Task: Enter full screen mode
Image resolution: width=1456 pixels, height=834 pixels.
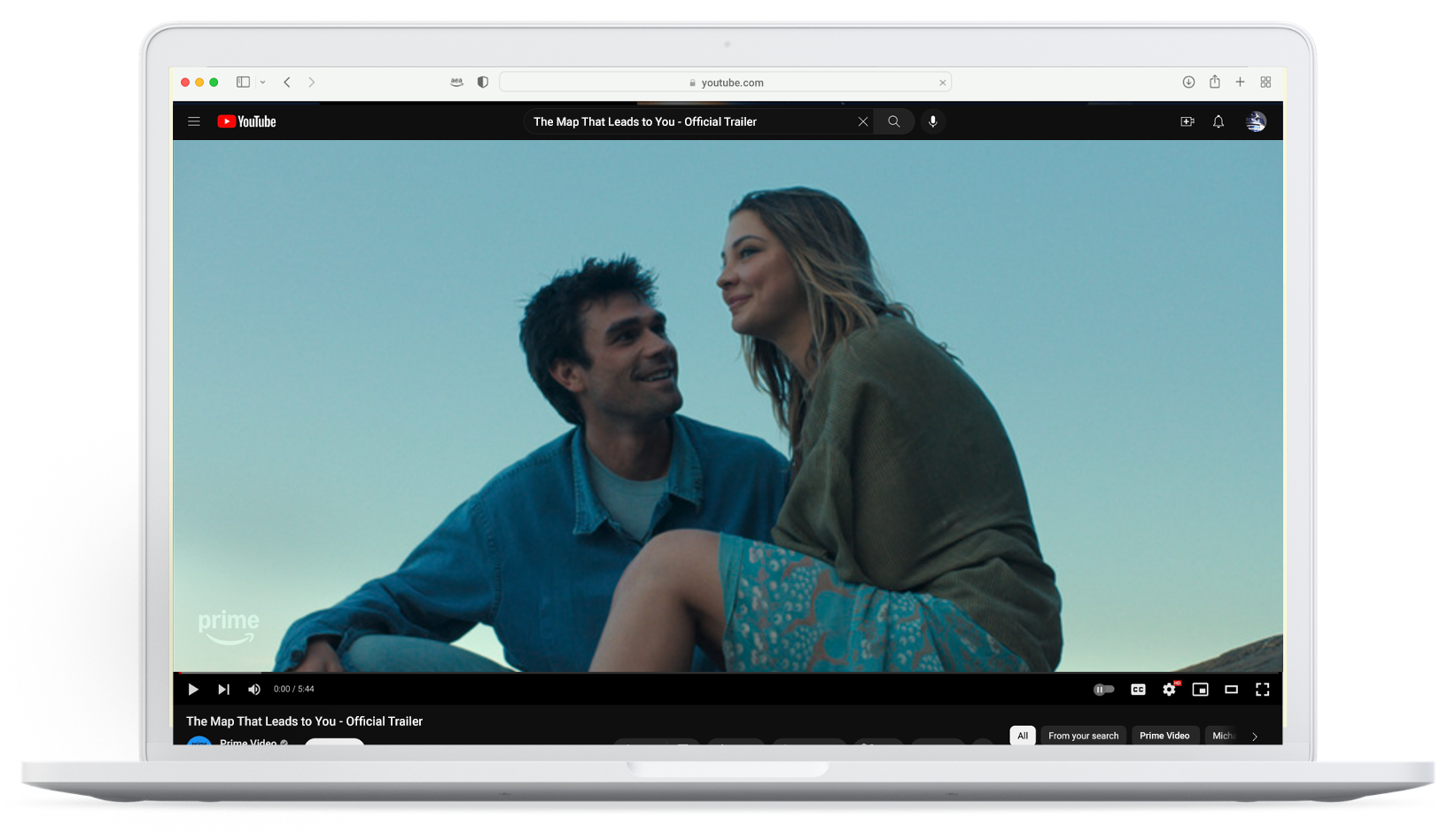Action: click(1262, 689)
